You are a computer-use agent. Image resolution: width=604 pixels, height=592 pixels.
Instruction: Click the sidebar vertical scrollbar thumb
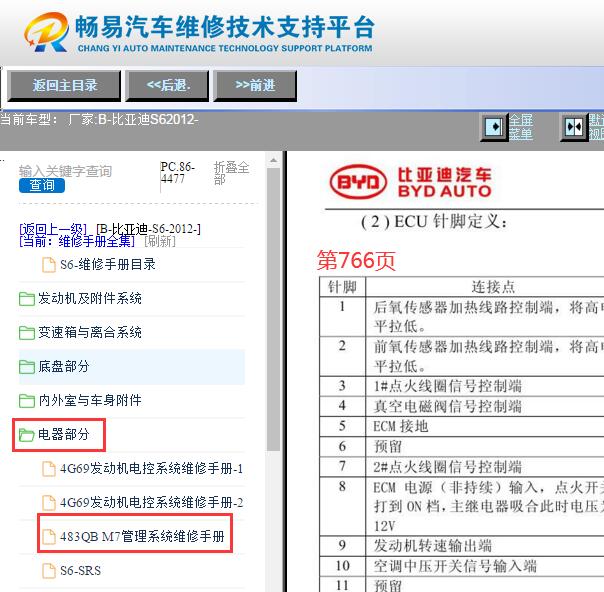click(273, 309)
